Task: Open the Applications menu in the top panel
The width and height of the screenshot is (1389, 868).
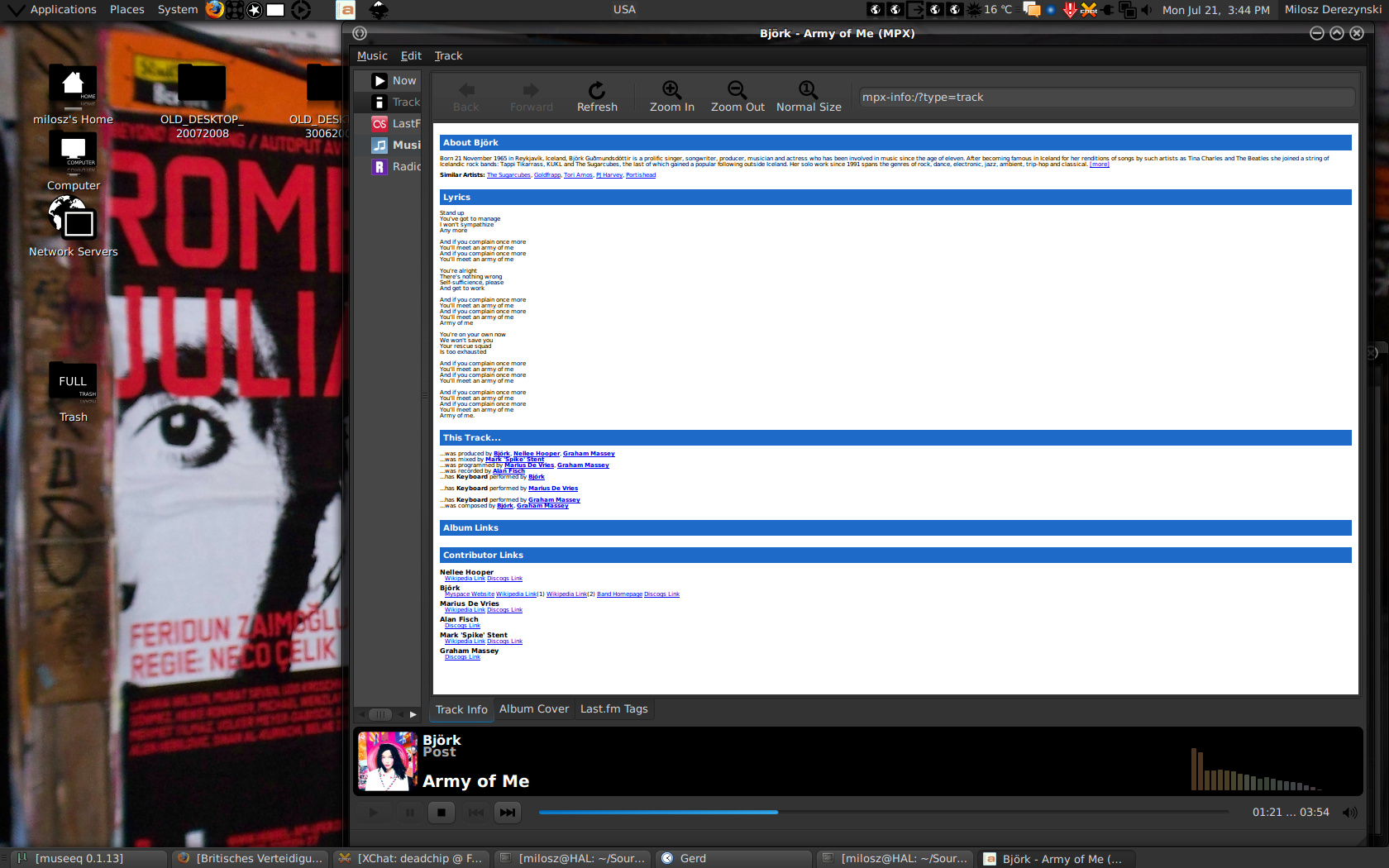Action: pyautogui.click(x=64, y=10)
